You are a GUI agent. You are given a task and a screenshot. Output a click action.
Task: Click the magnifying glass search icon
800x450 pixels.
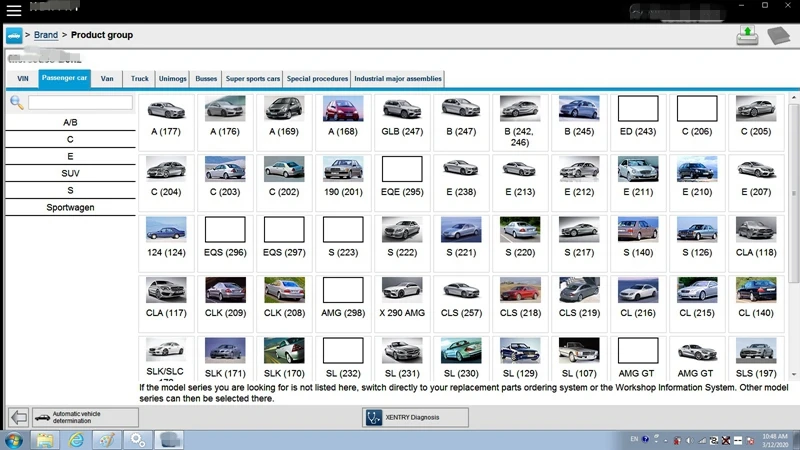[x=17, y=102]
